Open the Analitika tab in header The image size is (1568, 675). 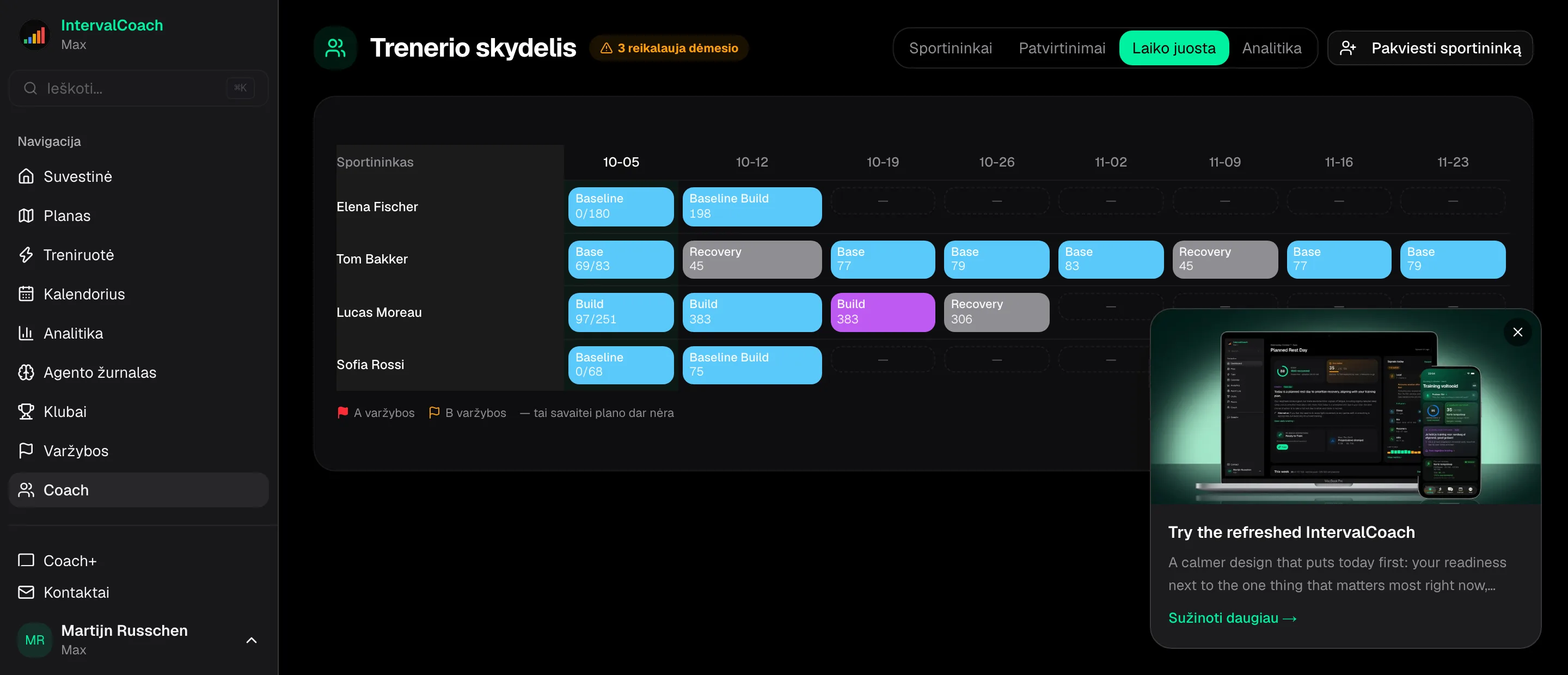1272,48
